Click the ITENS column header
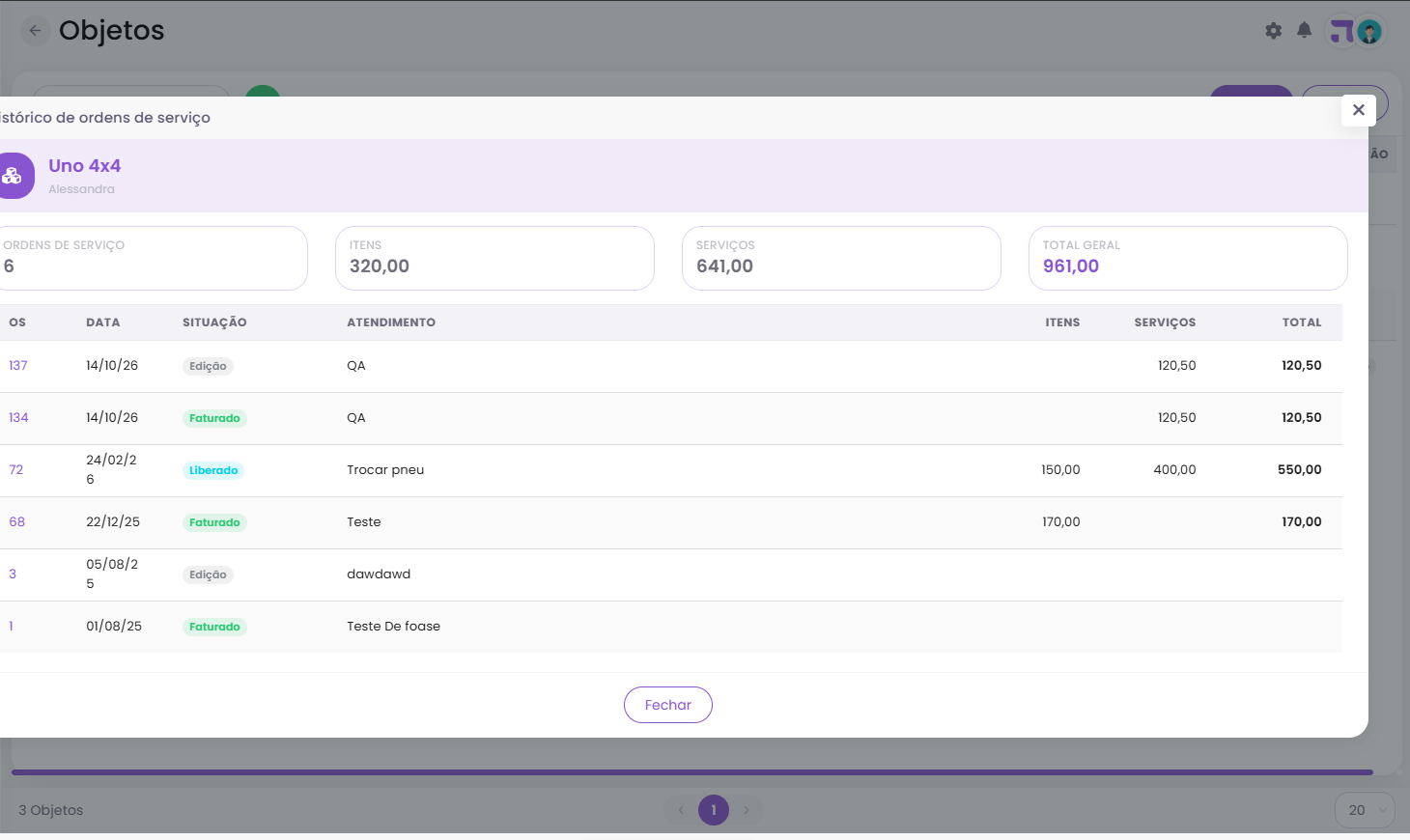This screenshot has width=1410, height=840. point(1062,322)
